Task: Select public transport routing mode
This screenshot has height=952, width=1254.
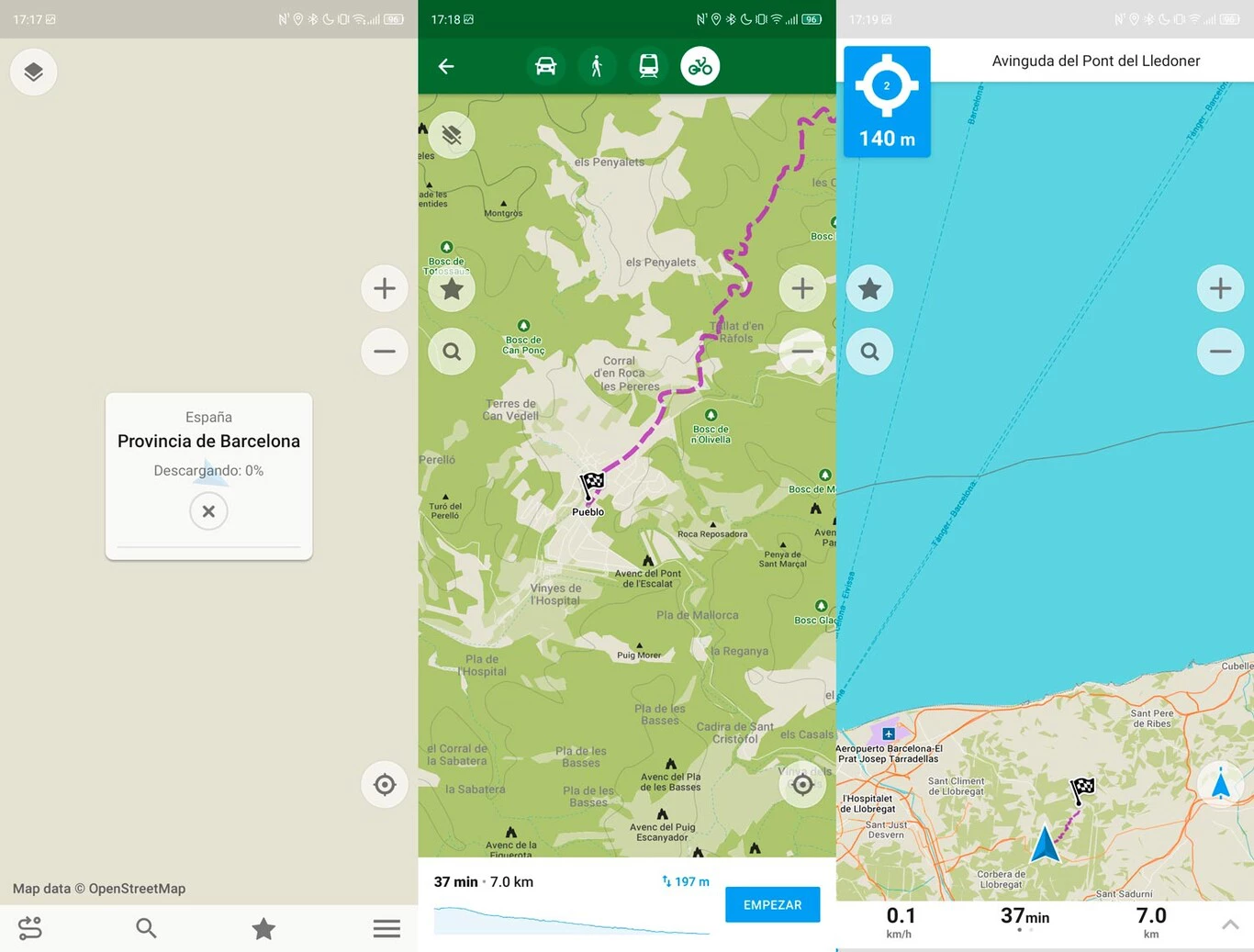Action: click(x=648, y=66)
